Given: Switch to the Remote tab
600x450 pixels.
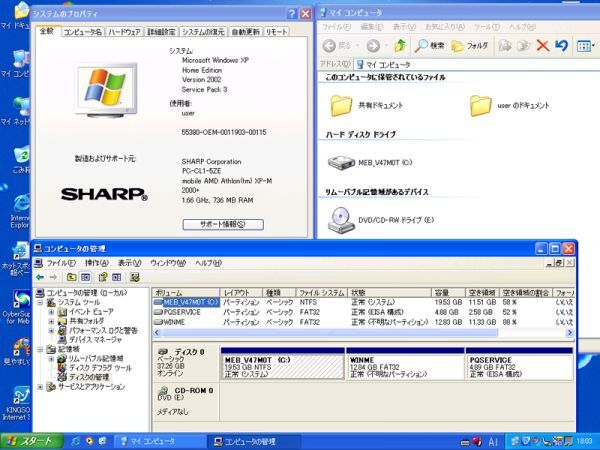Looking at the screenshot, I should pos(276,32).
